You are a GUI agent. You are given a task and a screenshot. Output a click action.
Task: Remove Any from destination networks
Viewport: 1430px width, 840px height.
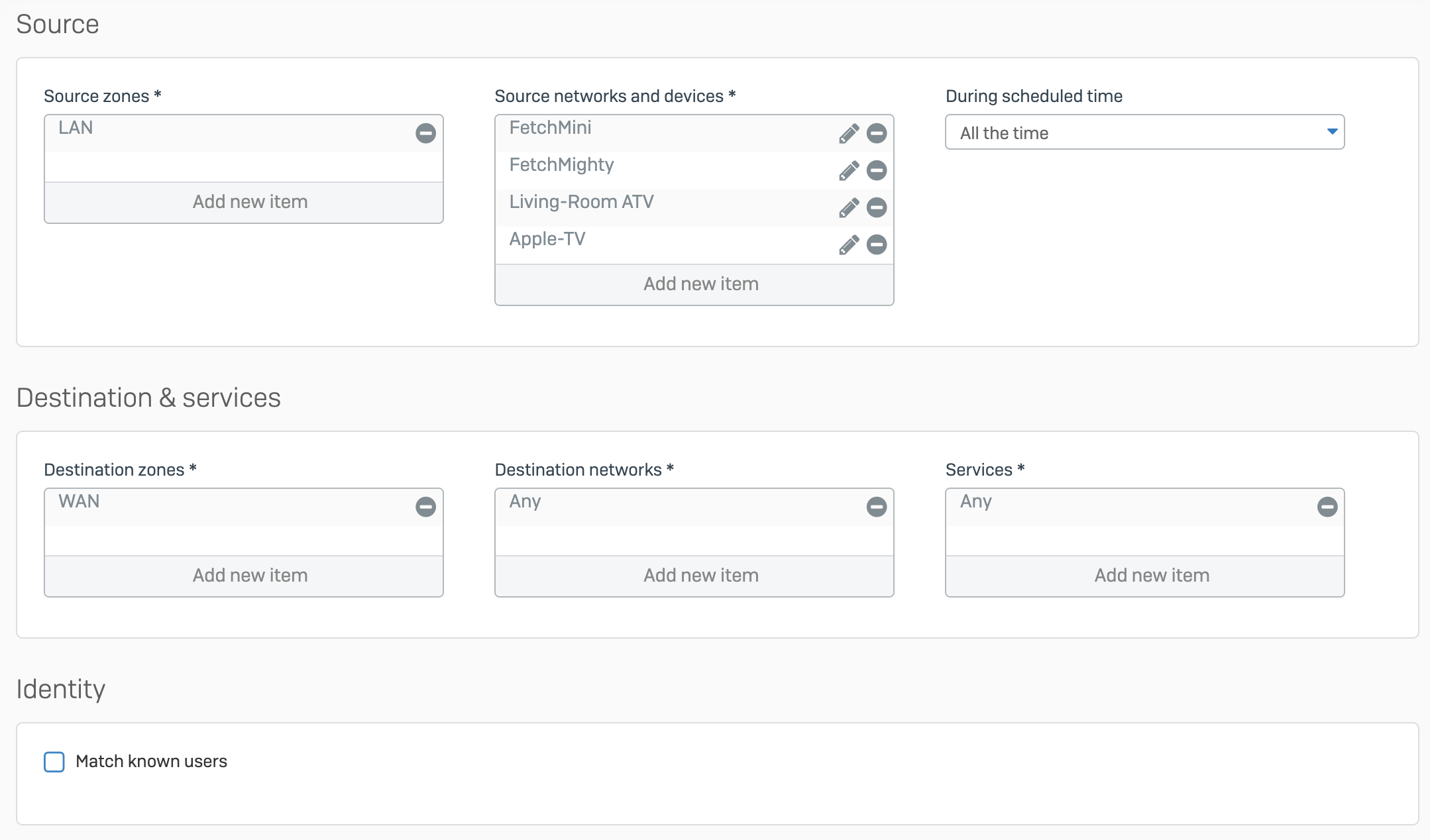[876, 507]
